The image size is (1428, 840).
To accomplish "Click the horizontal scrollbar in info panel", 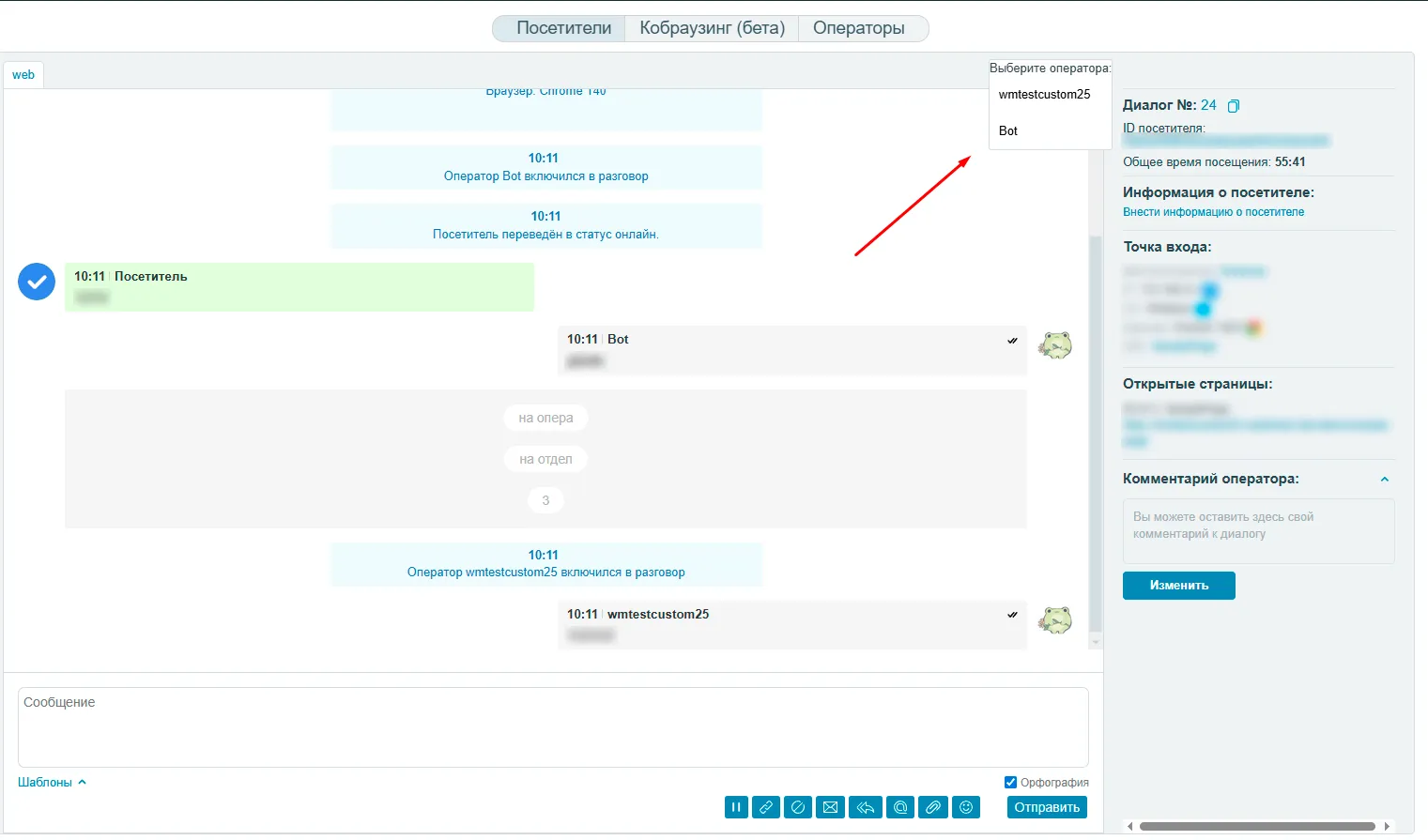I will 1256,827.
